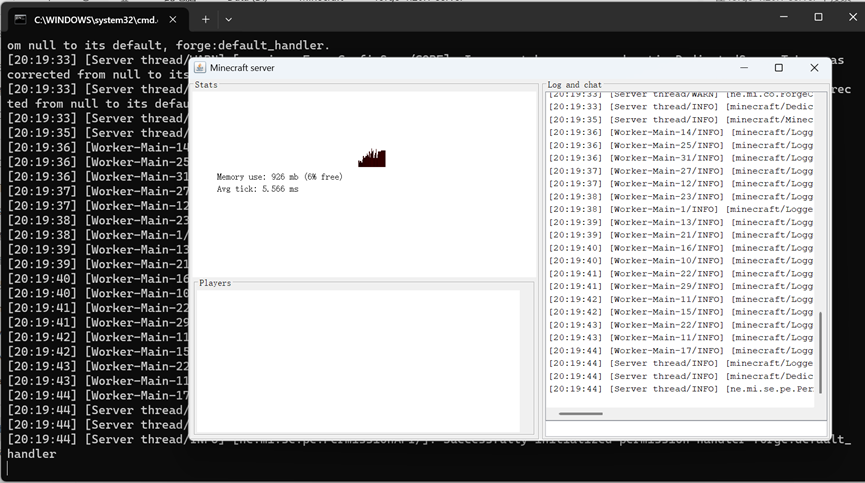
Task: Click the vertical scrollbar in Log and chat
Action: 821,353
